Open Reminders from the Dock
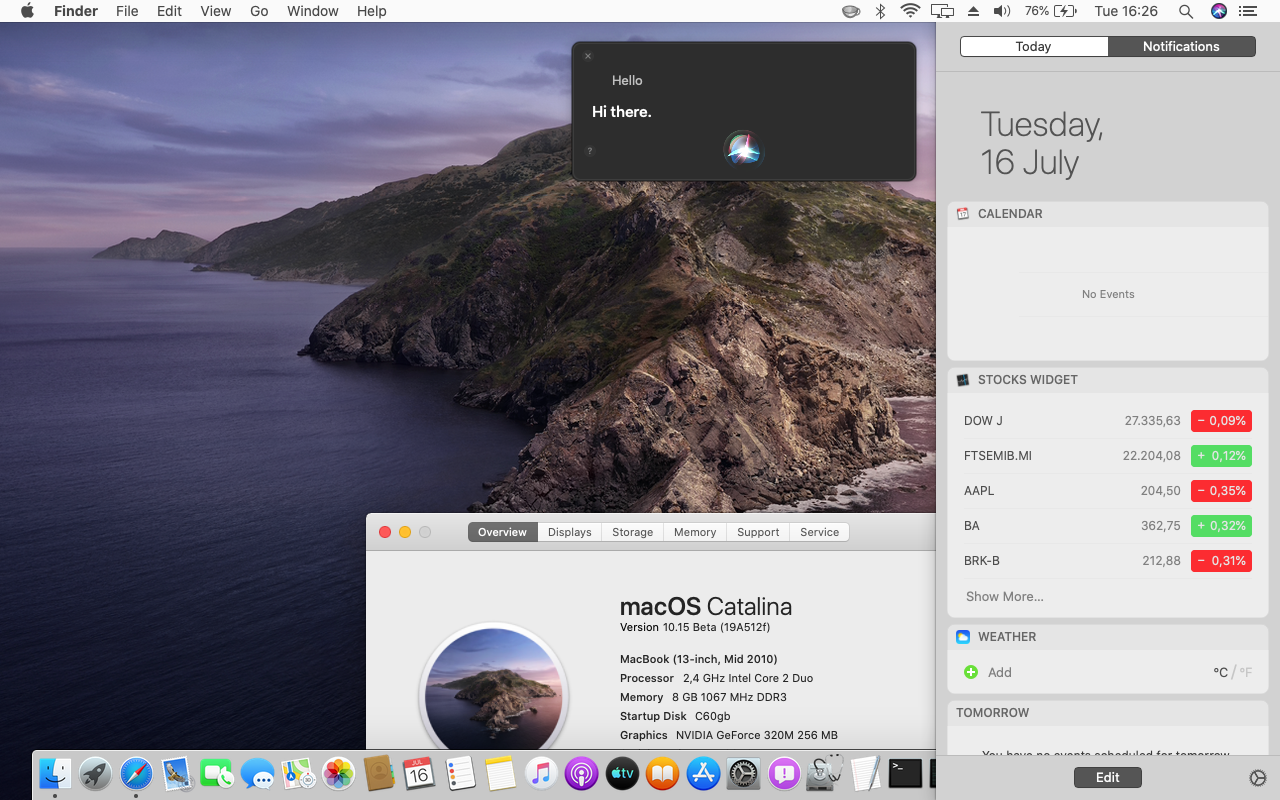The image size is (1280, 800). 460,773
